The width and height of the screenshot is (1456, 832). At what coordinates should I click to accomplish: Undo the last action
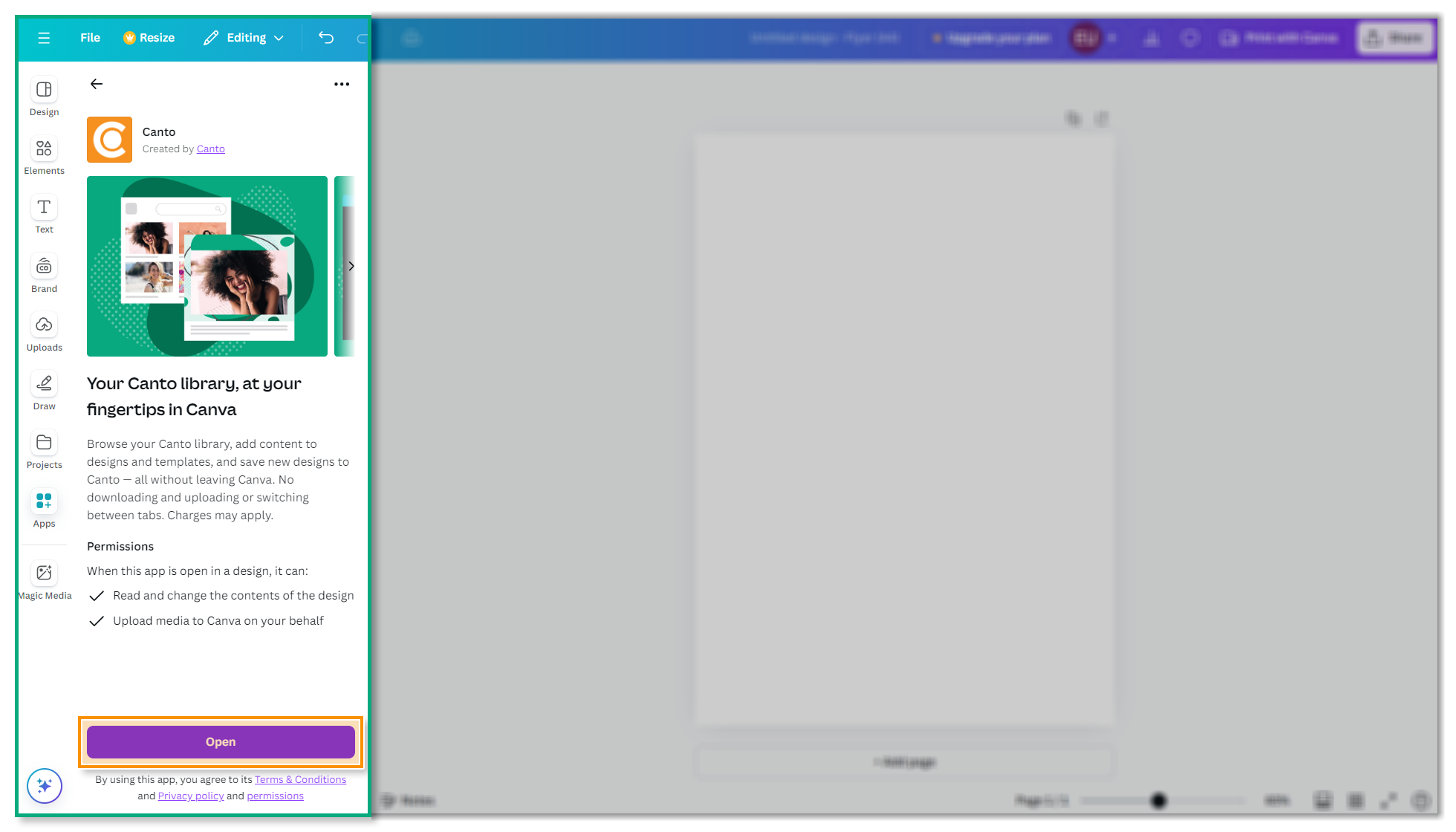point(325,37)
